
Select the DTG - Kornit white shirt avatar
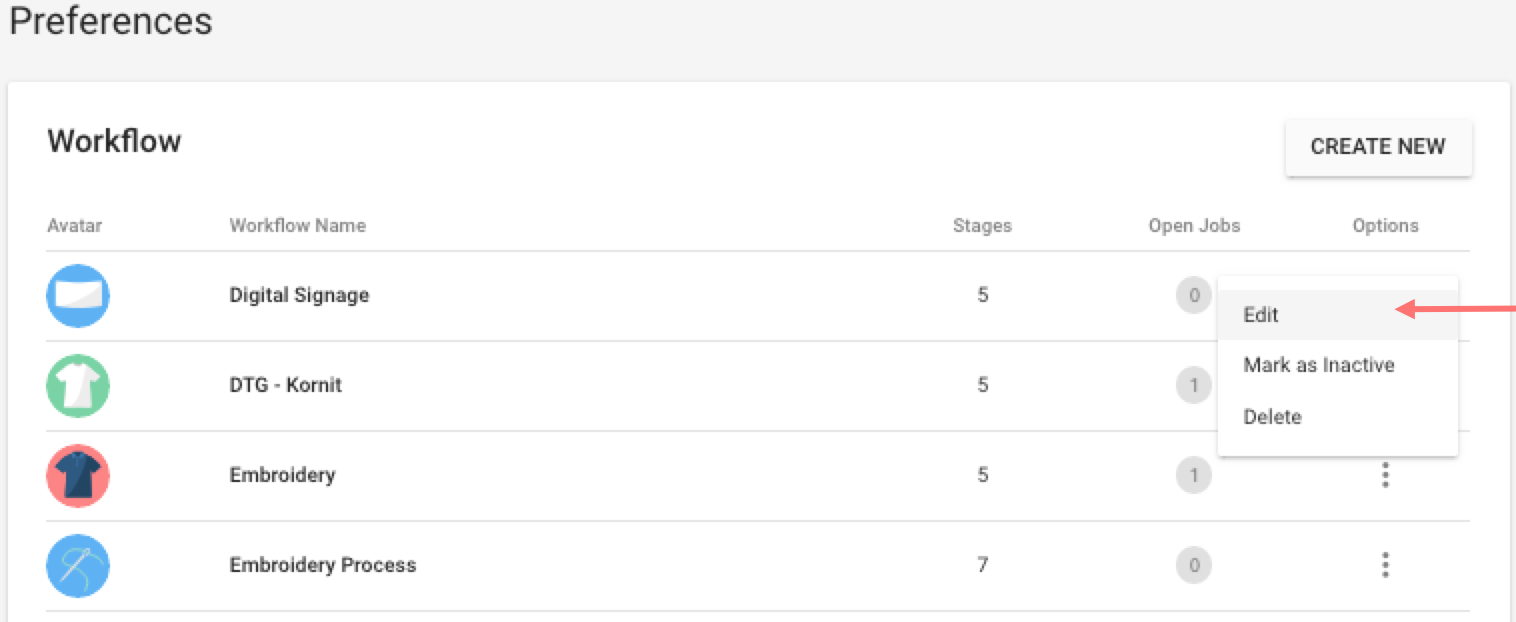click(77, 386)
